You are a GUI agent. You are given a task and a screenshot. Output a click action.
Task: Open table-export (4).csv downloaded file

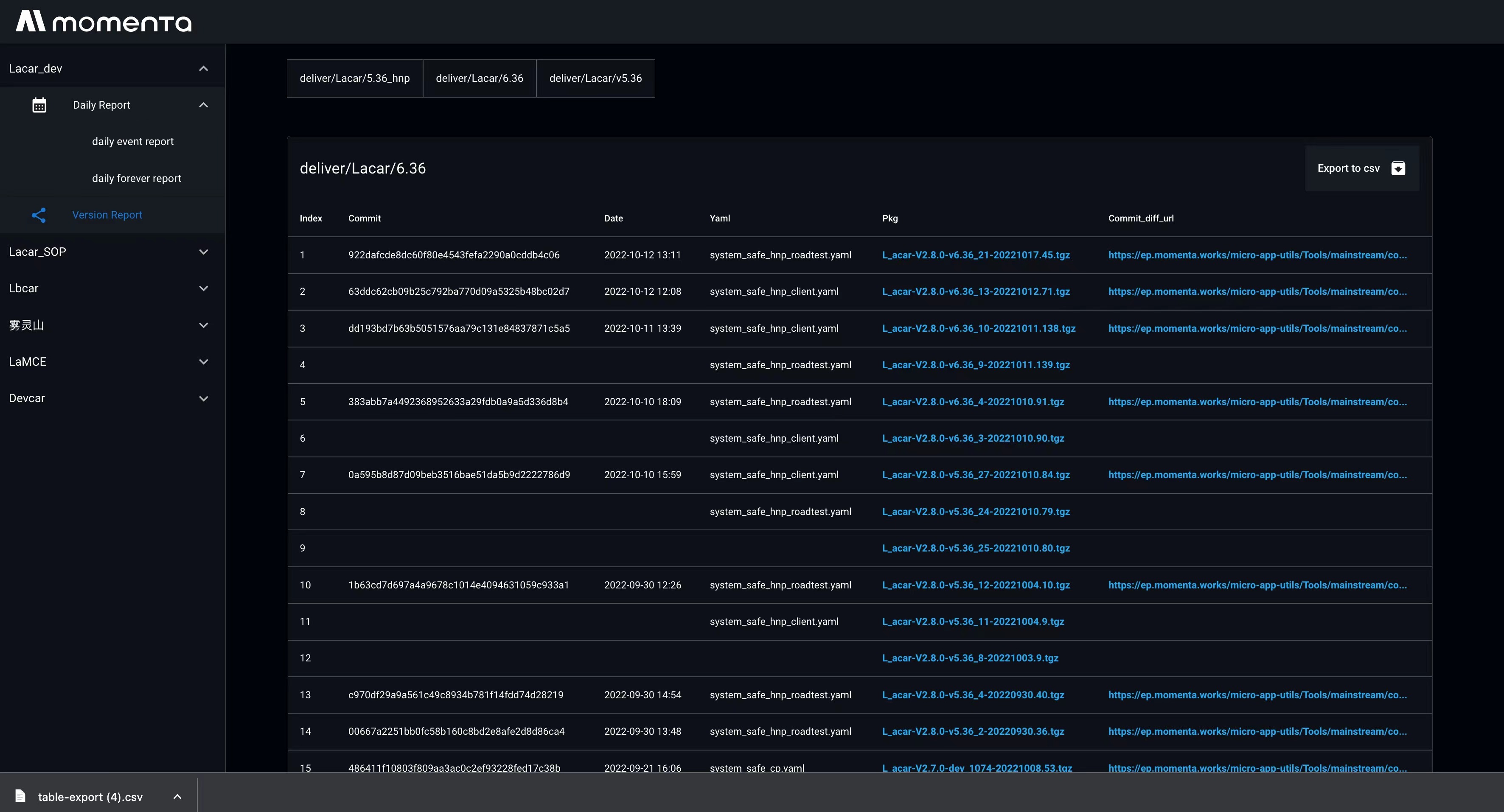90,797
